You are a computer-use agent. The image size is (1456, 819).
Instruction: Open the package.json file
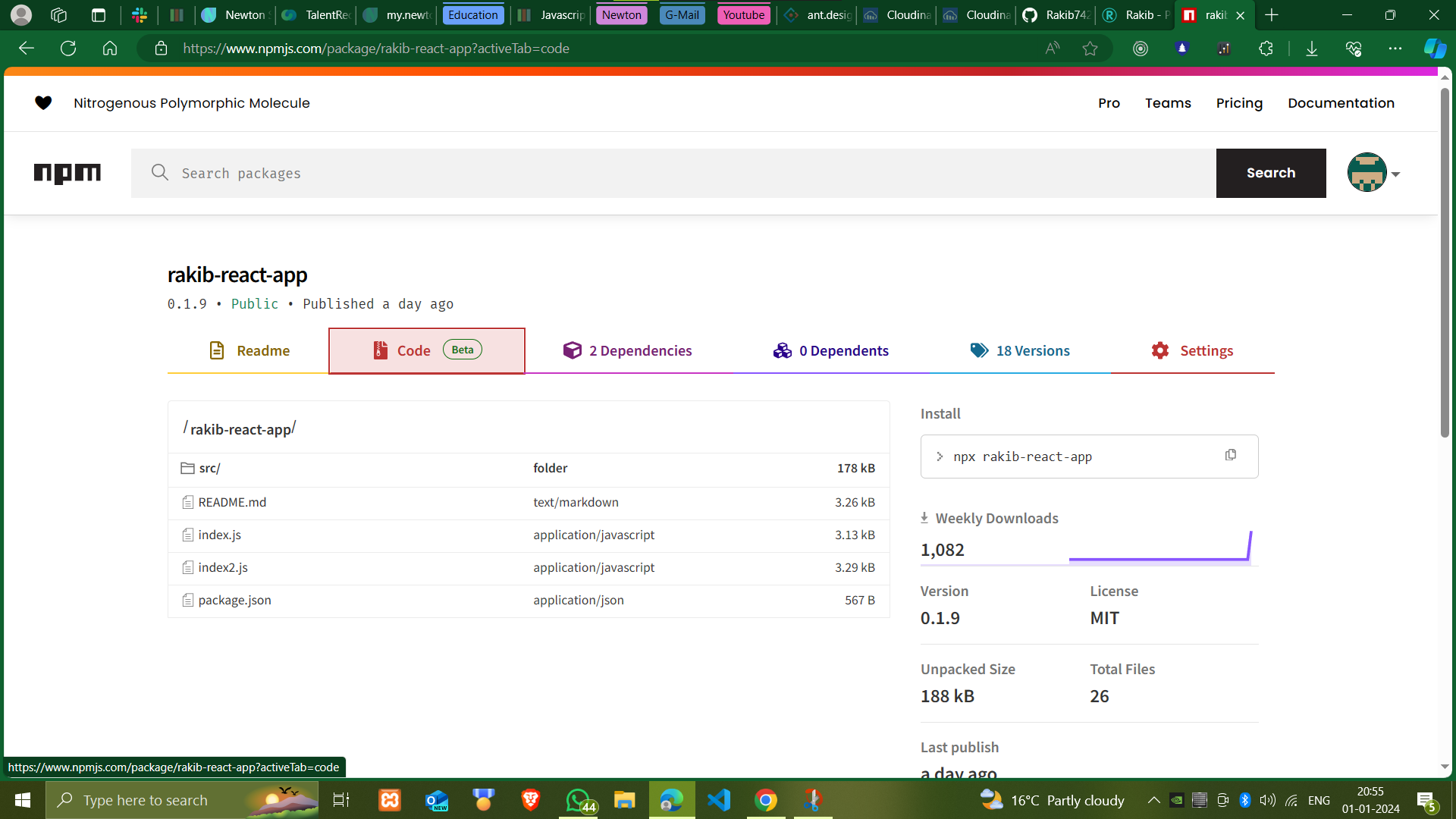234,600
